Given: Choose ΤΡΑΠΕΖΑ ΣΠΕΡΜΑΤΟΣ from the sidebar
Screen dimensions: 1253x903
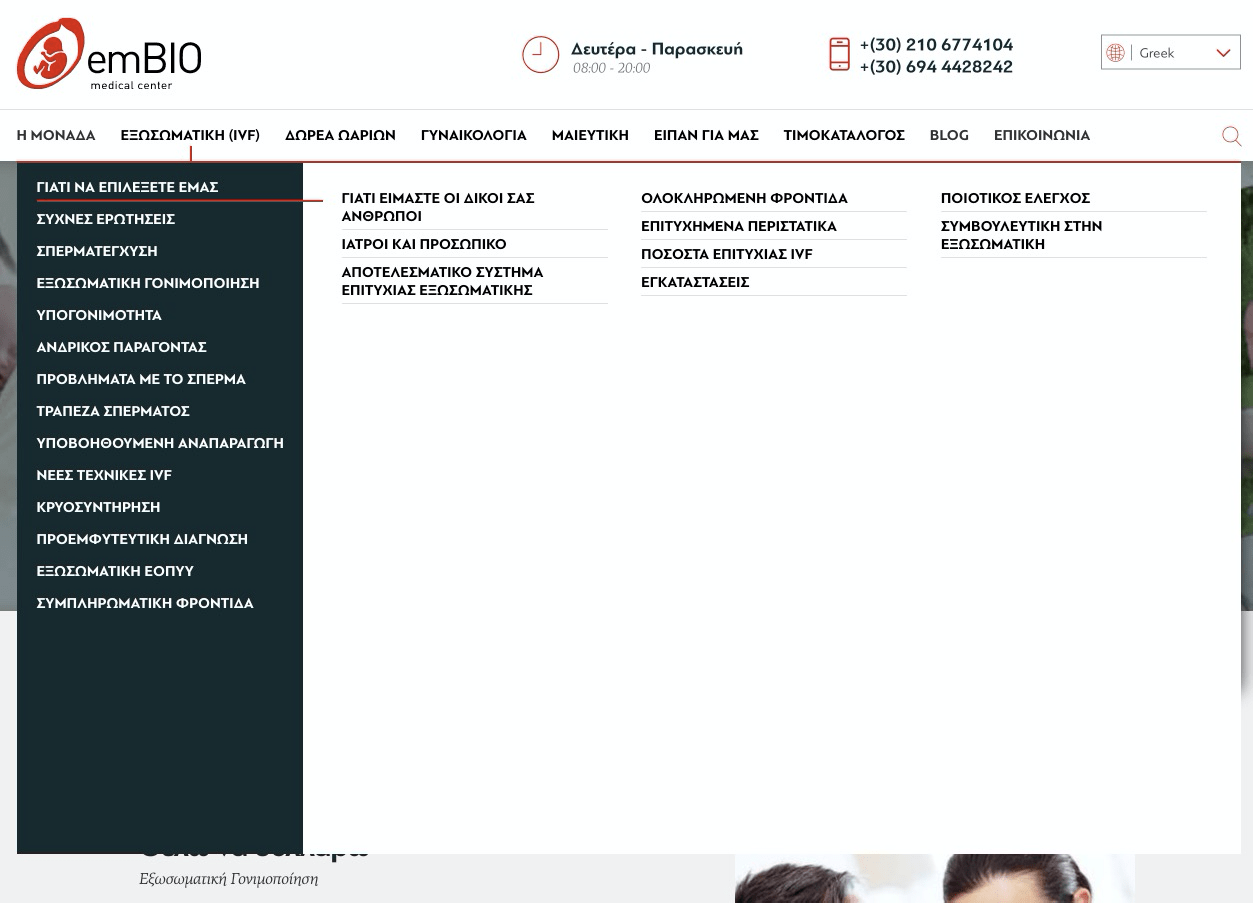Looking at the screenshot, I should tap(113, 411).
